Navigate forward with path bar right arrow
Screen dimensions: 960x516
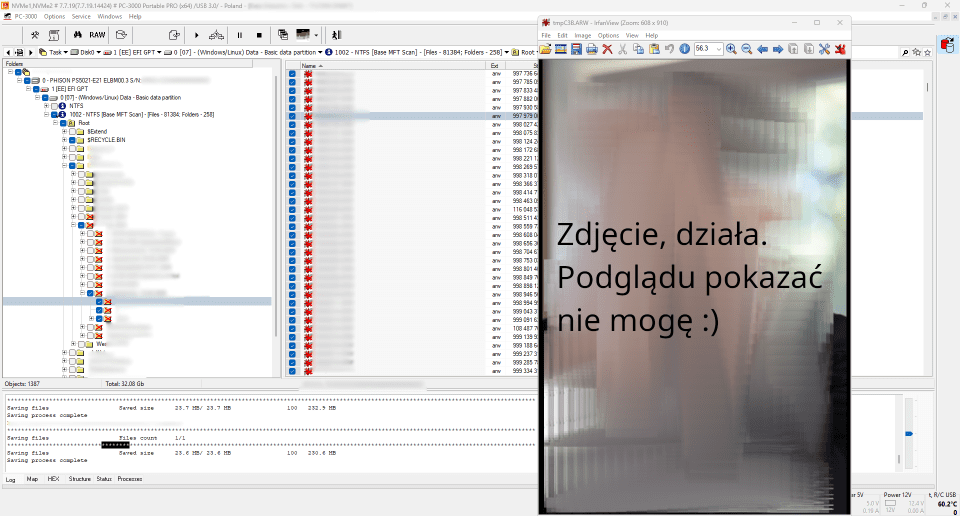pos(31,53)
